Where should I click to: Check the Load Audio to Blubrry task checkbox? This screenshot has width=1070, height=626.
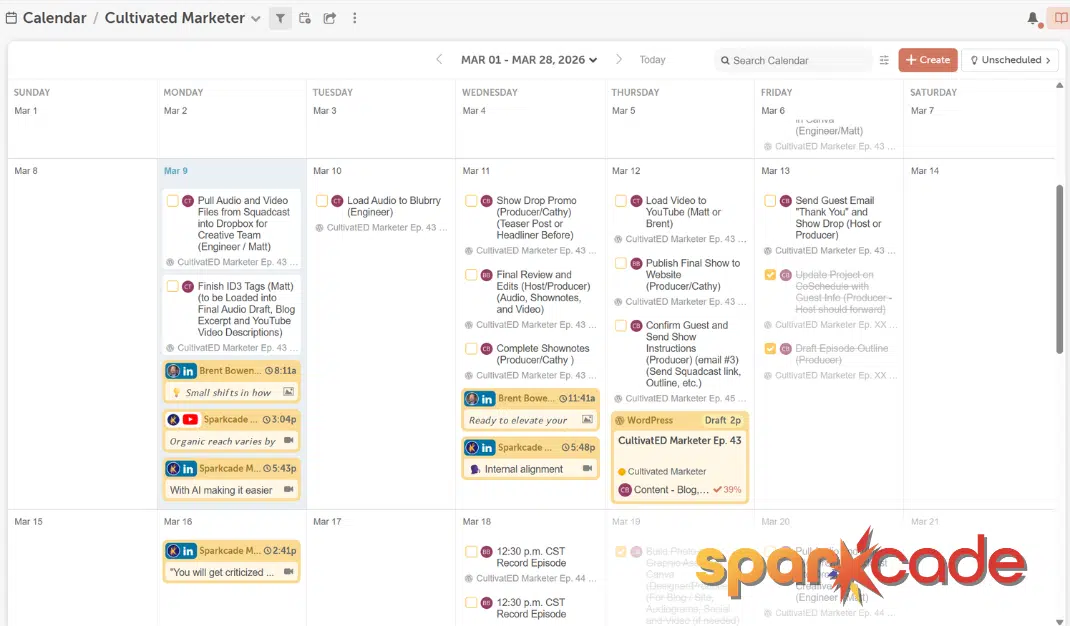pos(324,201)
